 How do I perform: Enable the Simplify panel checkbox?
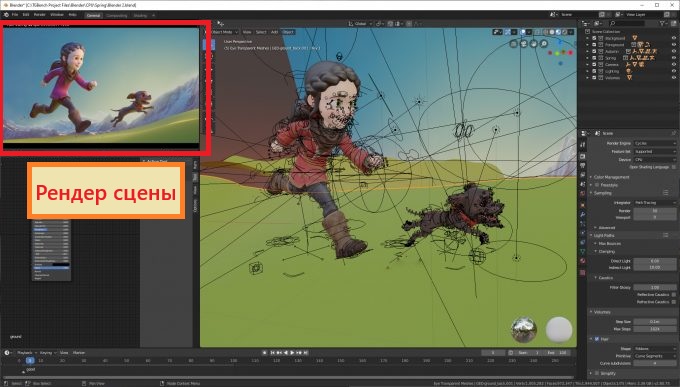[x=597, y=373]
